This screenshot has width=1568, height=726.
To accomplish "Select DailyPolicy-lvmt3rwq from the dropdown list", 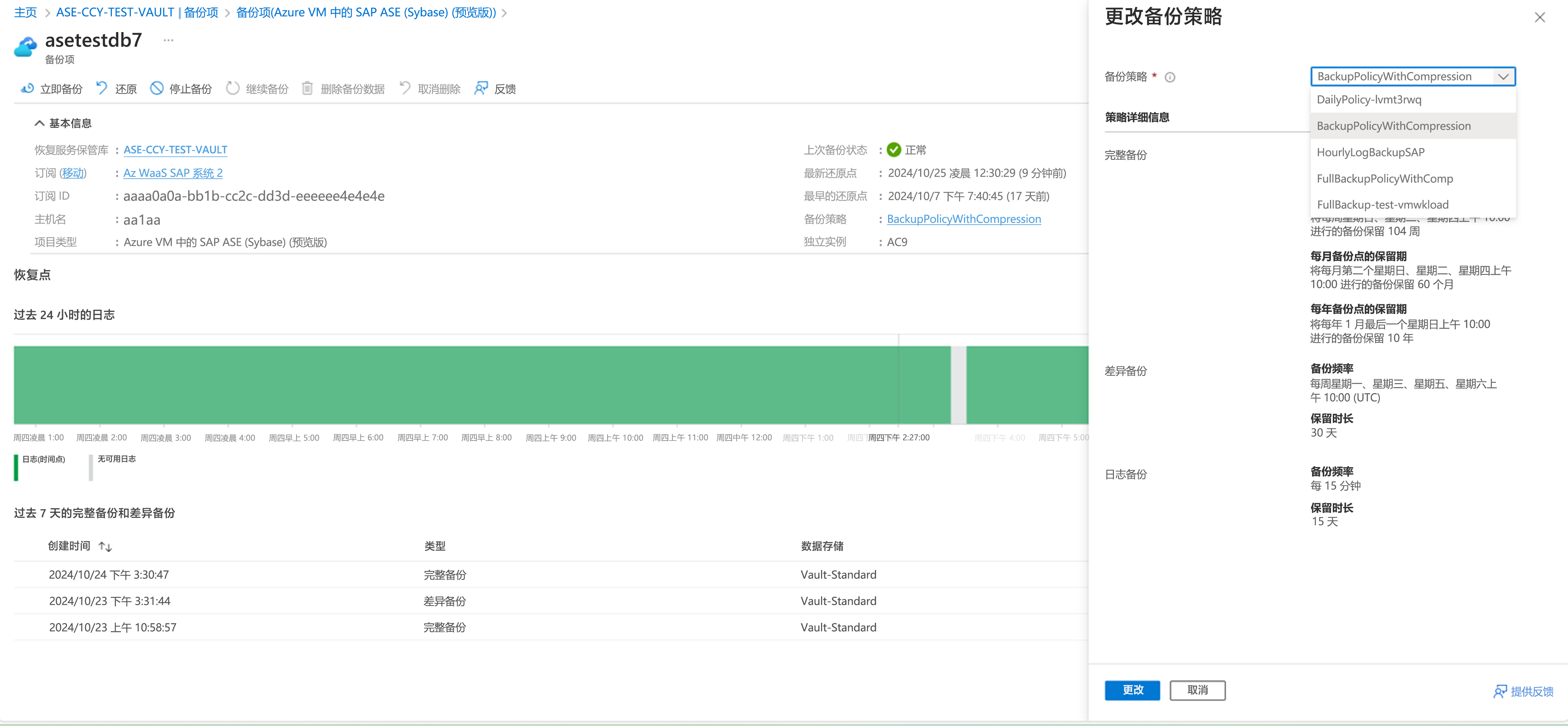I will coord(1369,100).
